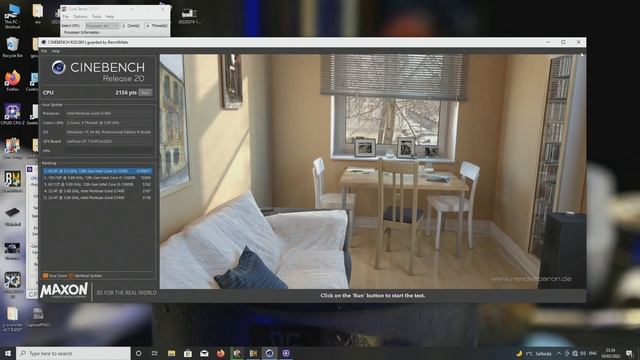Open Task View from taskbar

(x=155, y=353)
